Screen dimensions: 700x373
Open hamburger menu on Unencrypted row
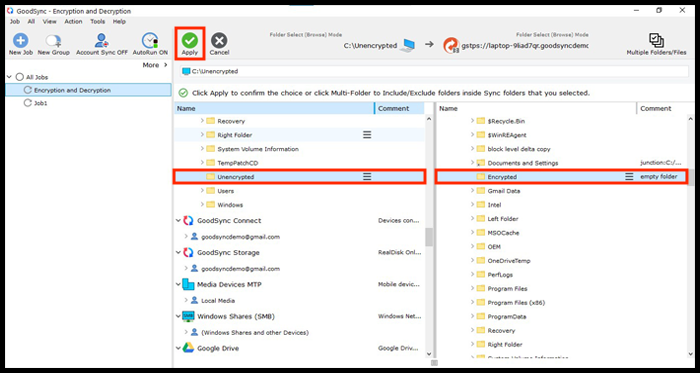(367, 177)
